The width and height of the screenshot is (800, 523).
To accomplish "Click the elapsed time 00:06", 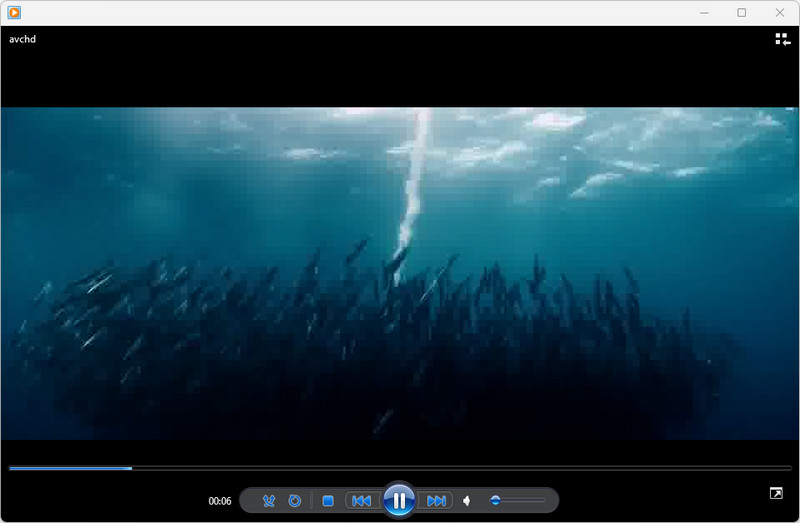I will point(220,501).
